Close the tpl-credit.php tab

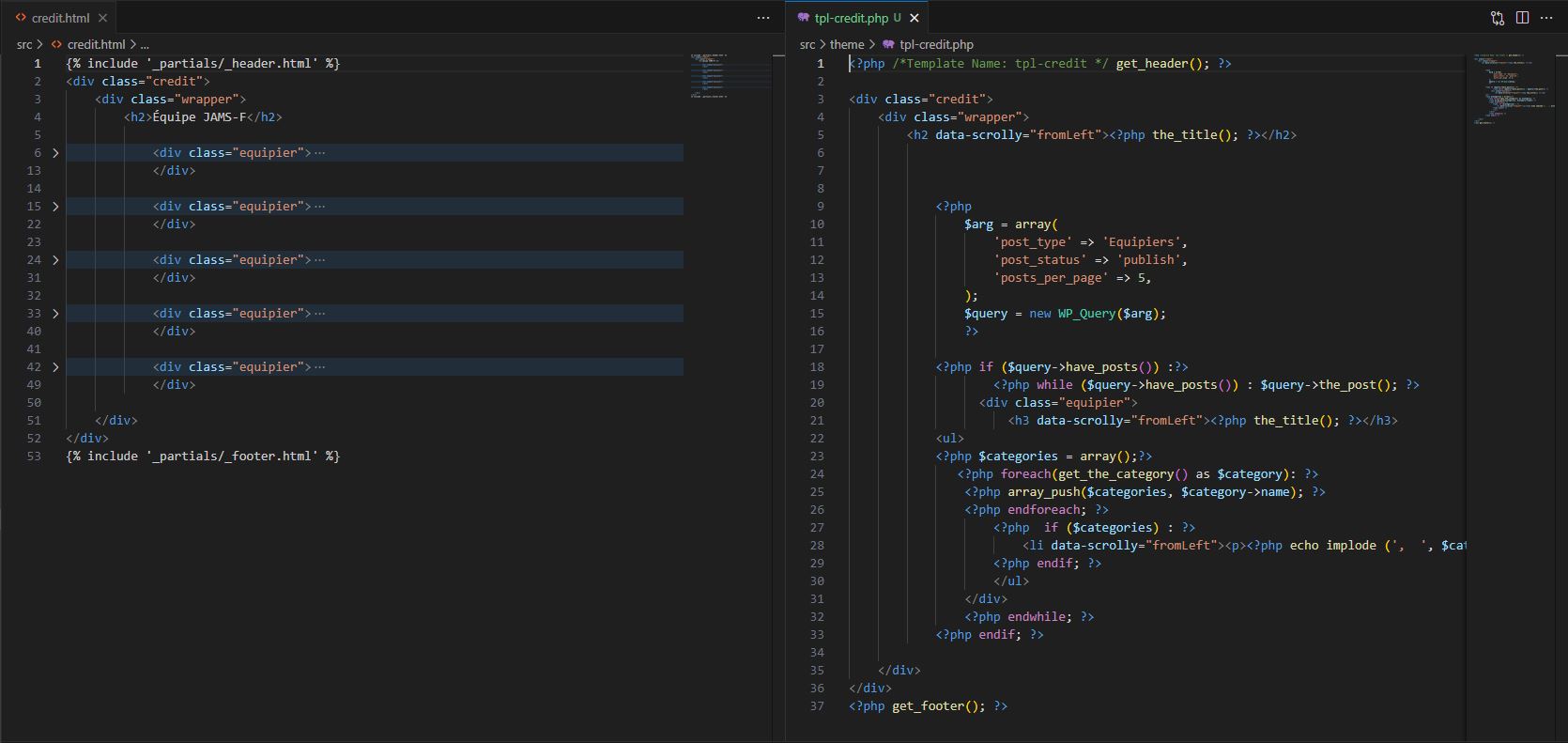tap(915, 18)
